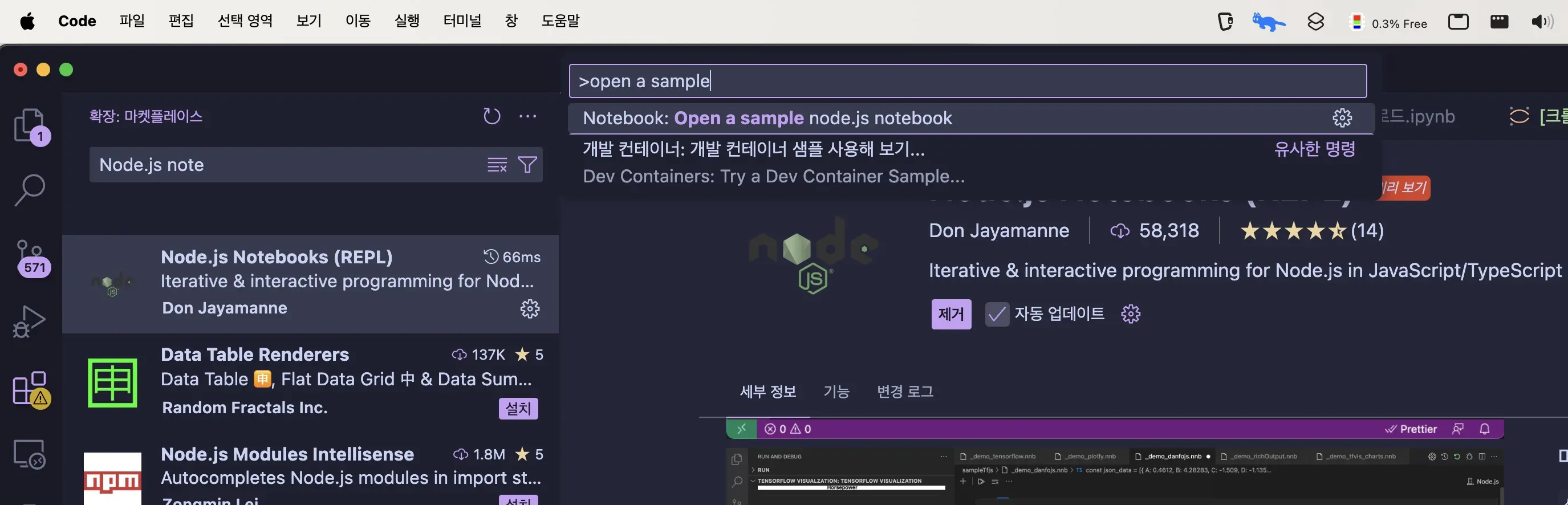Refresh the extensions marketplace list
Viewport: 1568px width, 505px height.
492,116
